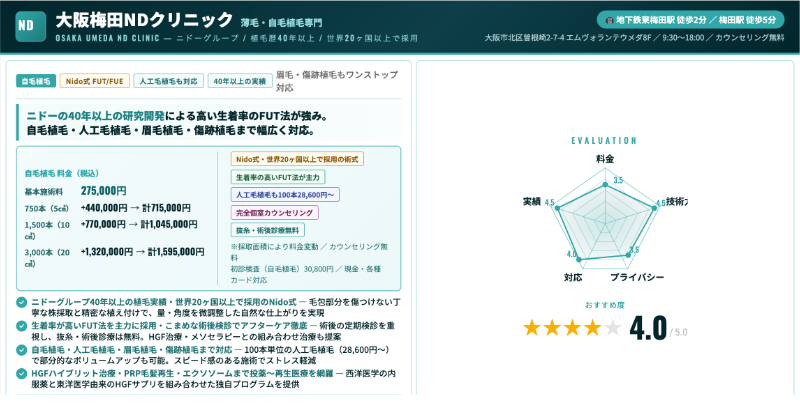Screen dimensions: 800x418
Task: Select the Nido式 FUT/FUE tag
Action: pos(92,81)
